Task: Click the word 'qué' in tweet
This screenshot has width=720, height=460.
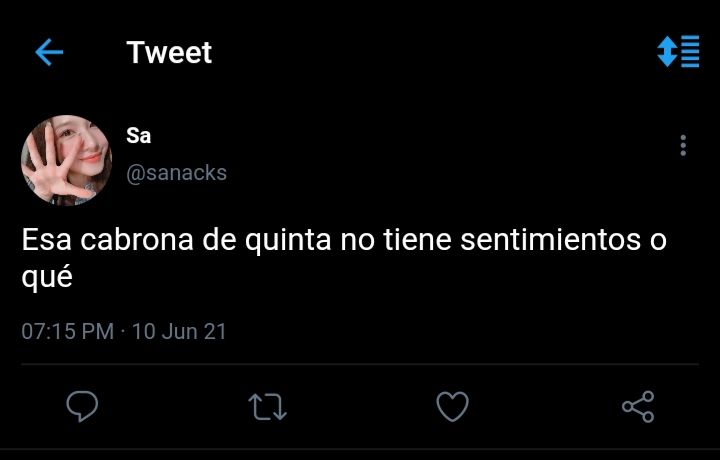Action: [47, 278]
